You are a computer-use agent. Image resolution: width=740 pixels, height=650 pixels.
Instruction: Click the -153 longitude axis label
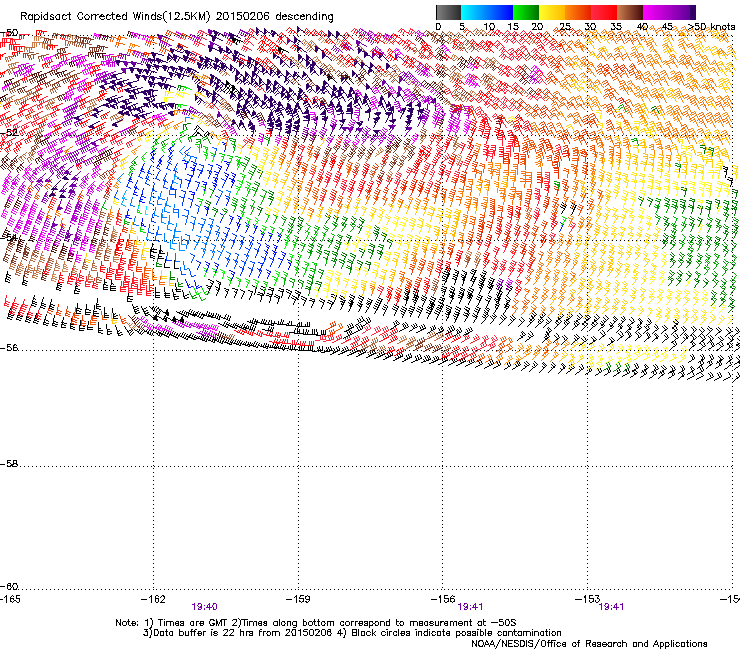click(587, 599)
